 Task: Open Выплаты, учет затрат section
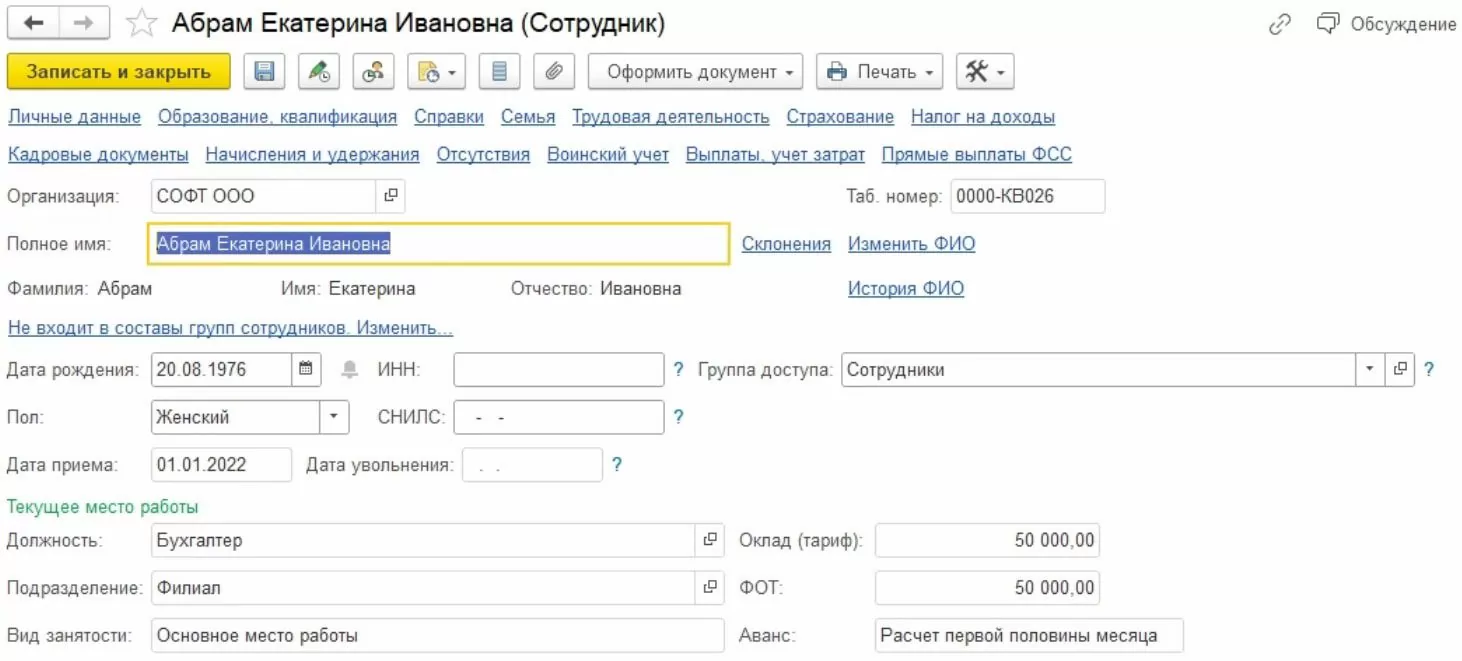(x=775, y=155)
